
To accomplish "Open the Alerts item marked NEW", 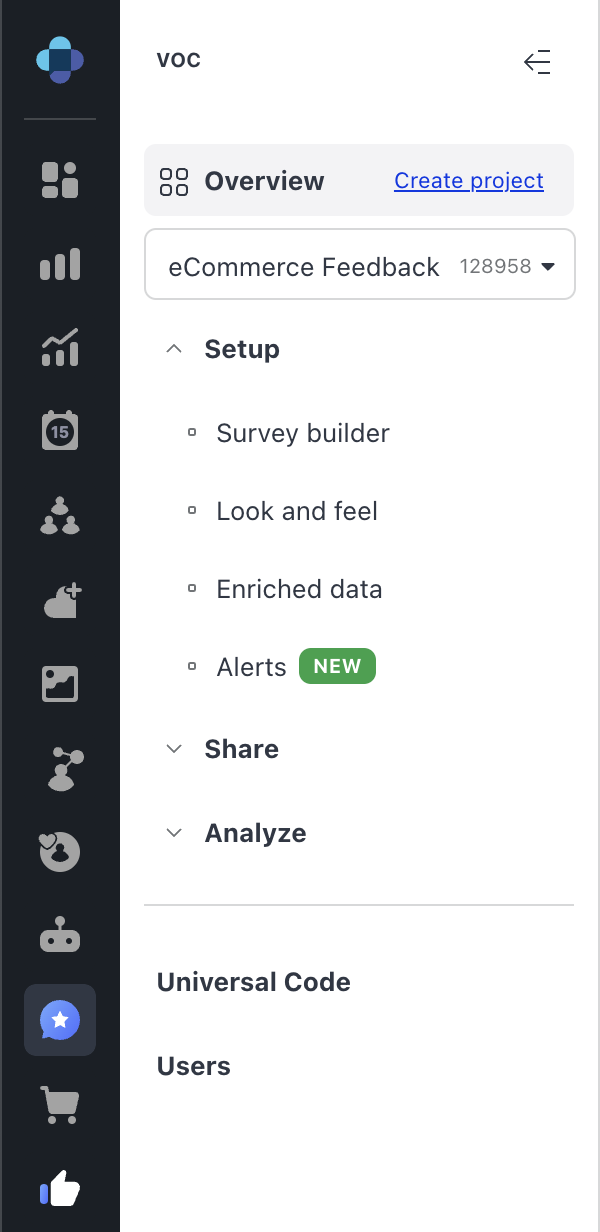I will coord(252,667).
